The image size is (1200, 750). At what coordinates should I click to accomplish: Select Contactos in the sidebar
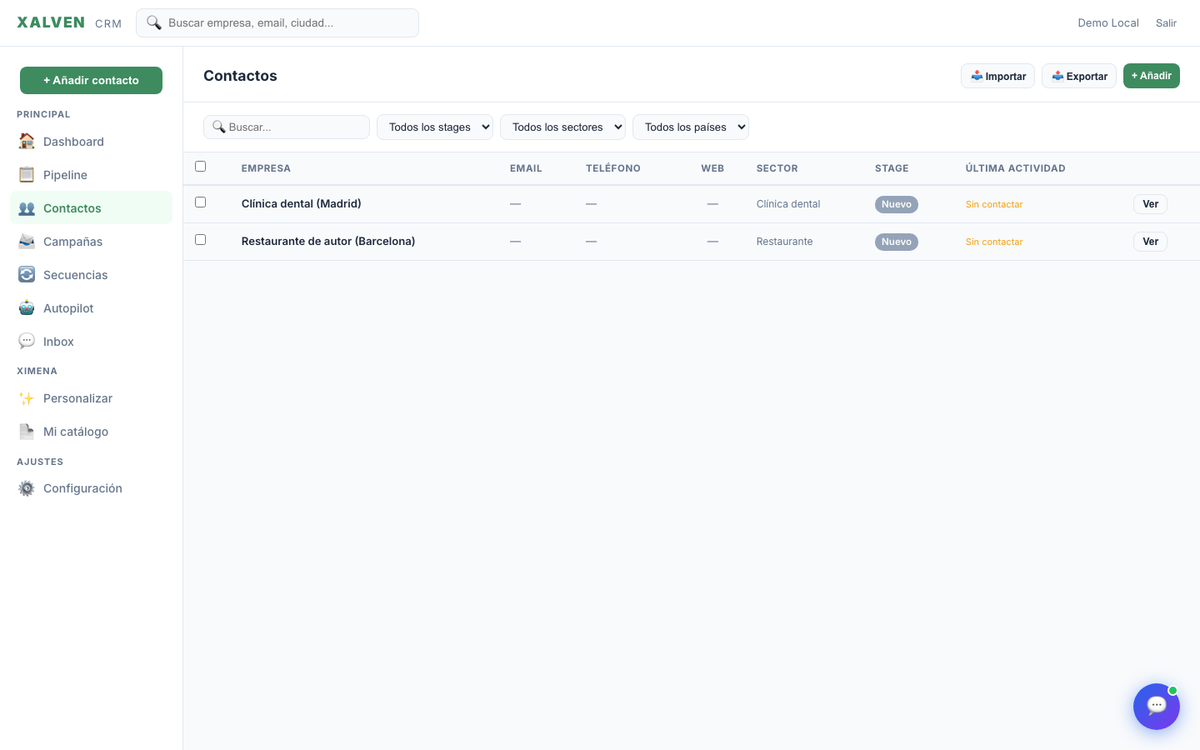coord(91,208)
